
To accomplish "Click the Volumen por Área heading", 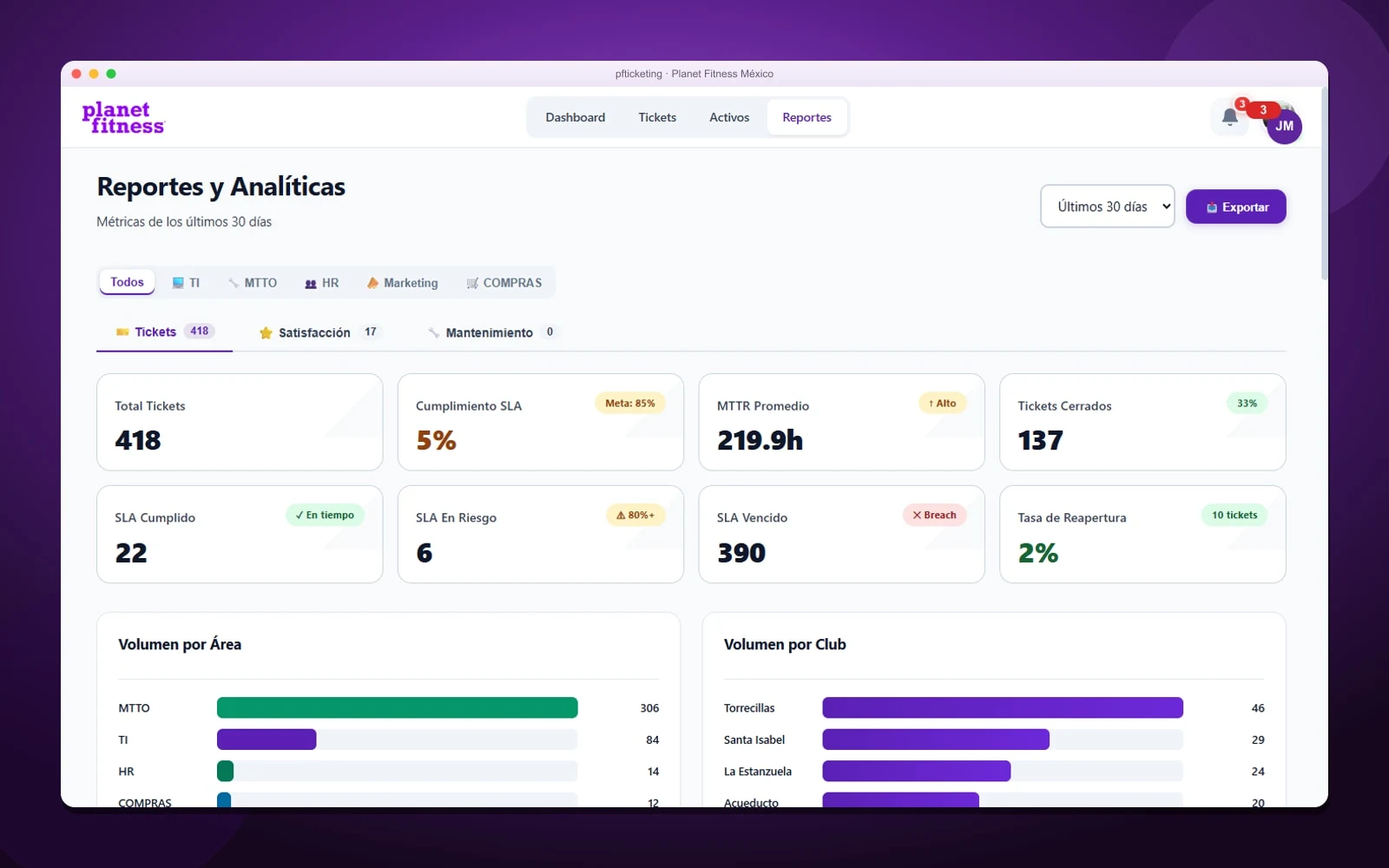I will point(180,644).
